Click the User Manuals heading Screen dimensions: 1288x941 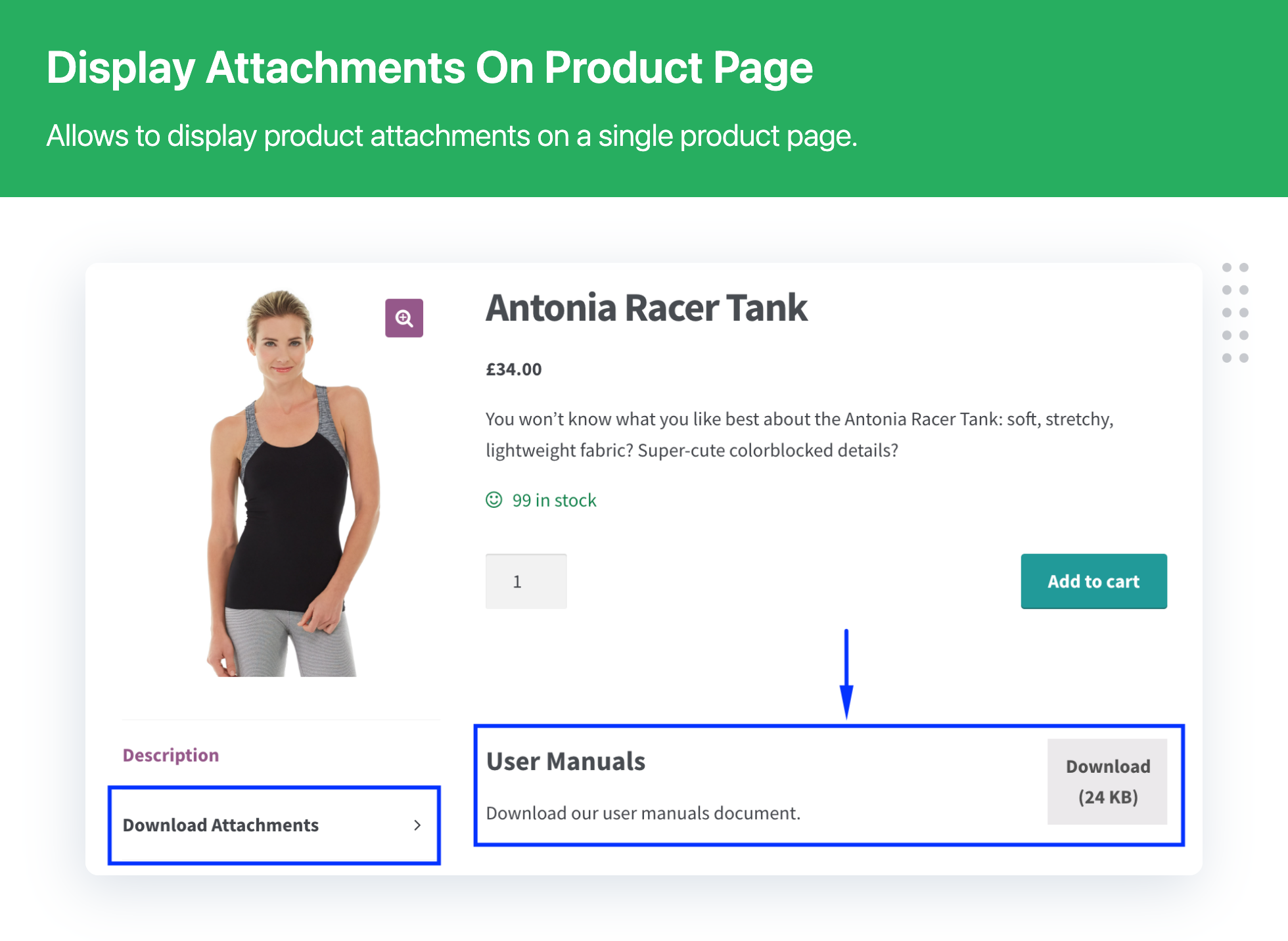(x=566, y=761)
